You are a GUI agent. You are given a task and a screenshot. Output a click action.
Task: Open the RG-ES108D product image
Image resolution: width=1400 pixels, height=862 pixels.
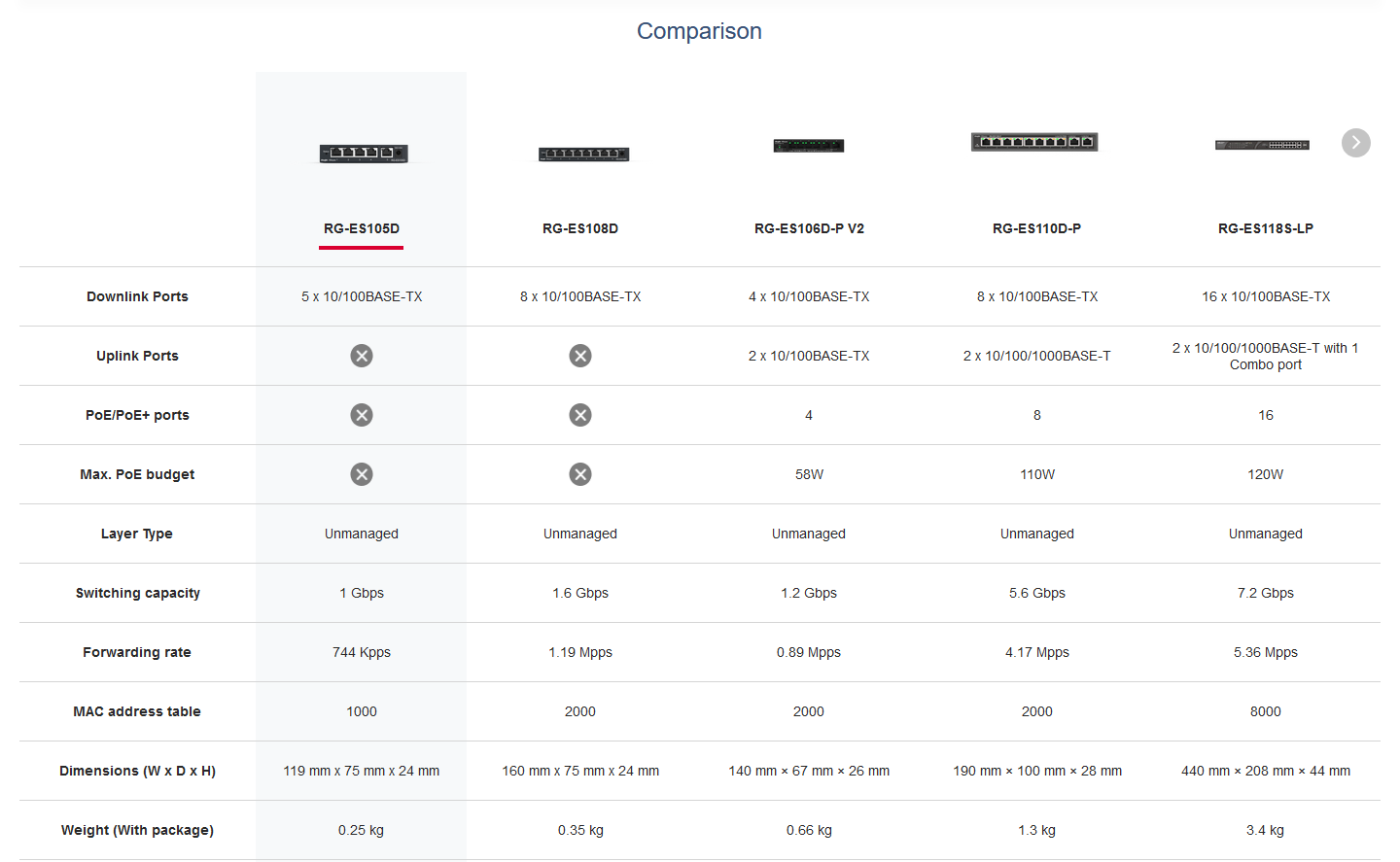[x=583, y=154]
